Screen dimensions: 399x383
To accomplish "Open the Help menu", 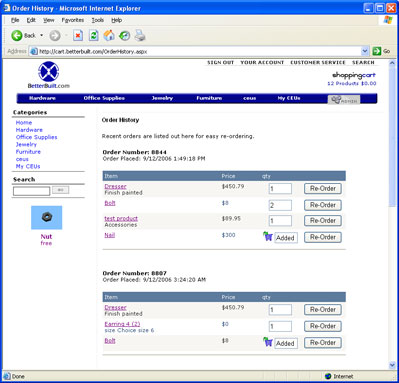I will tap(116, 20).
